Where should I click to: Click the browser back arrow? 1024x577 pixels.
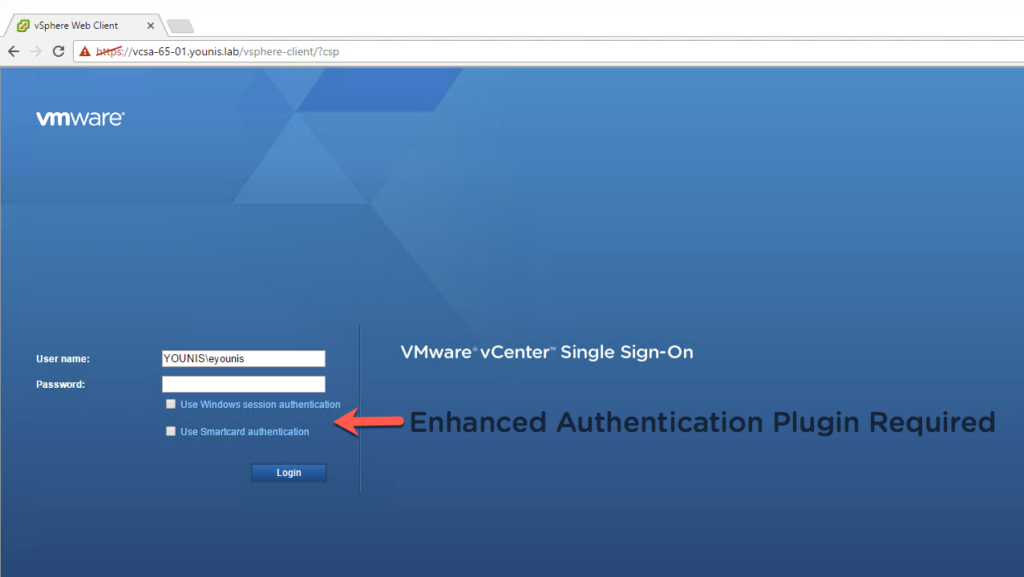(14, 51)
